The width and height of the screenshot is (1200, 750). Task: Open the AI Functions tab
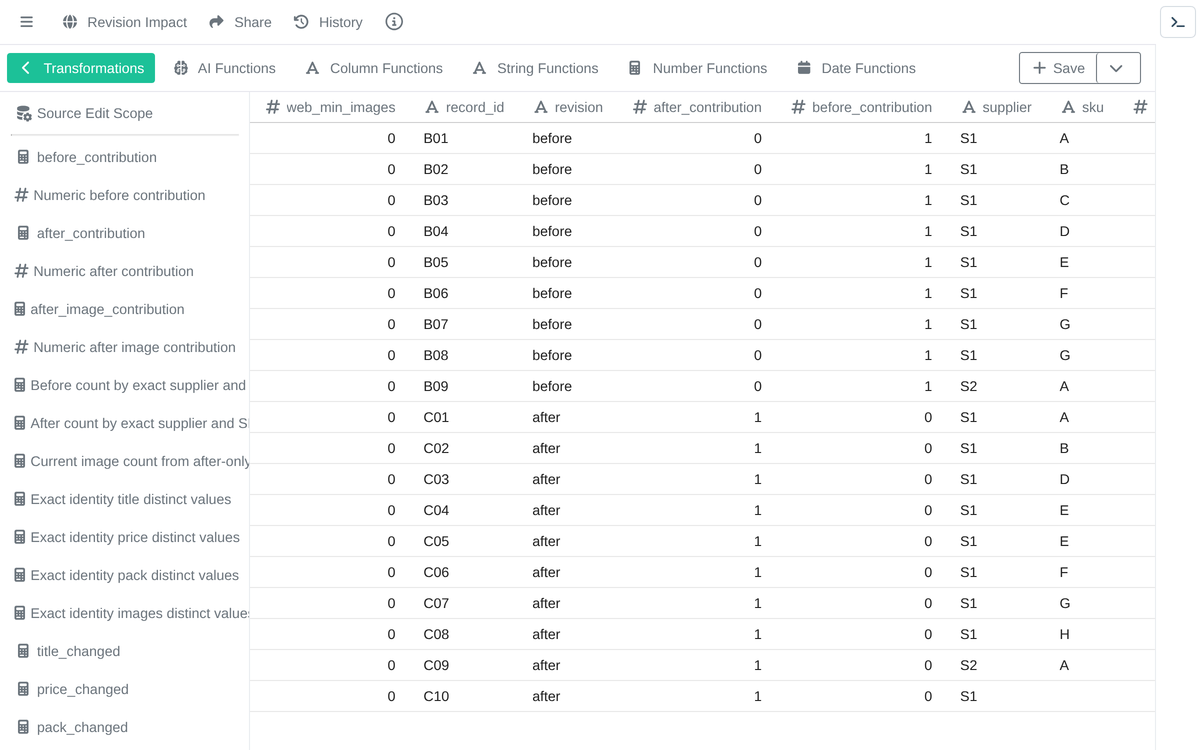point(225,68)
